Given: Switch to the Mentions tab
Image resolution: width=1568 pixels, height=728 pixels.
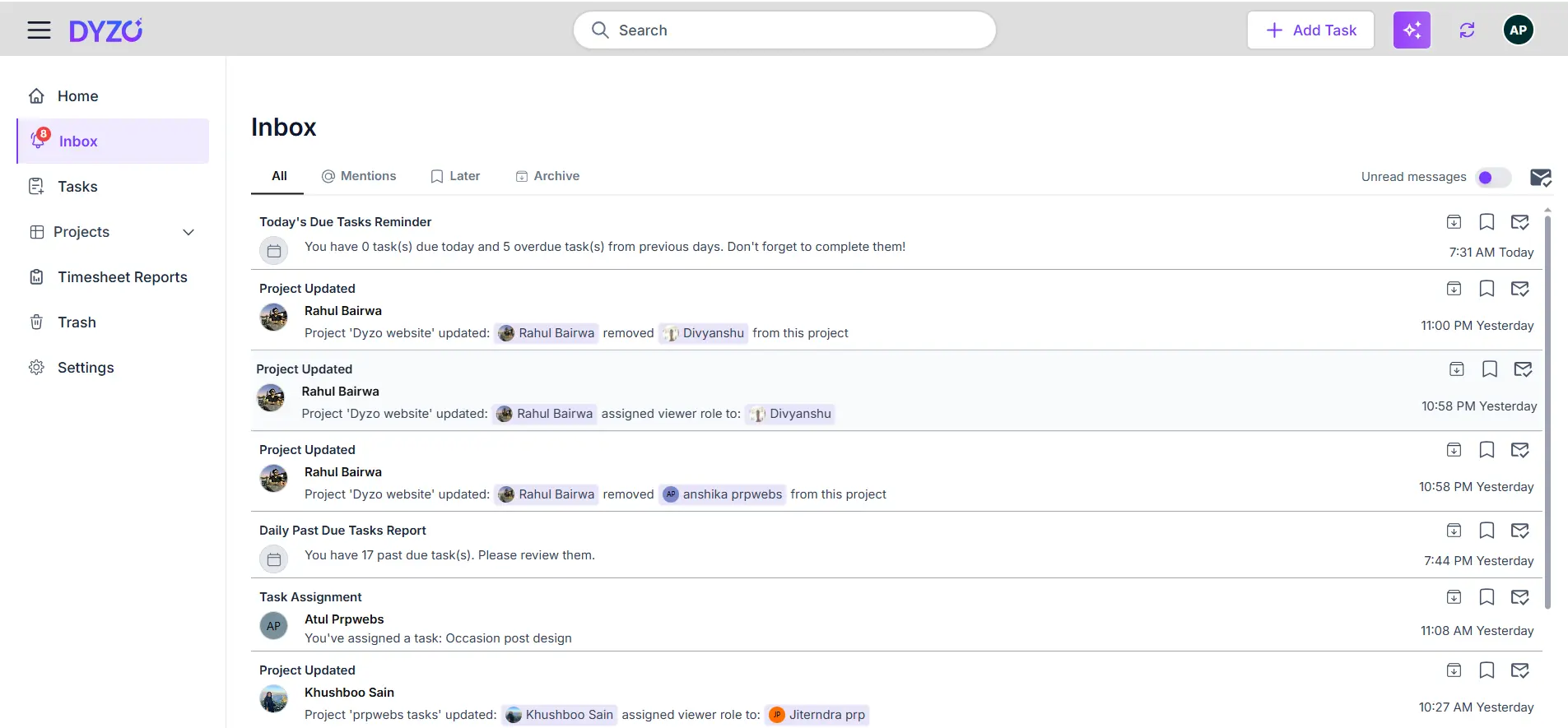Looking at the screenshot, I should click(359, 176).
